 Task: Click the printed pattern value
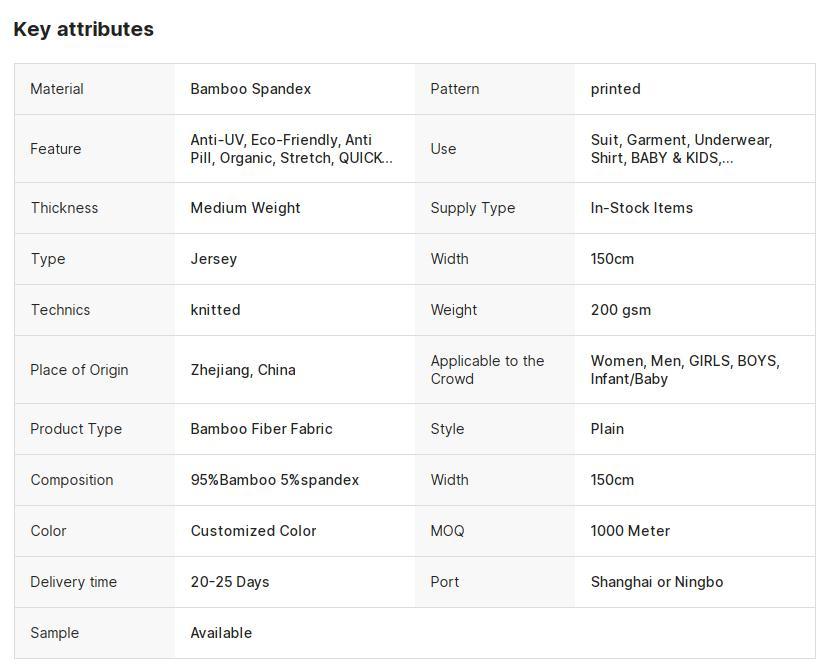point(615,89)
